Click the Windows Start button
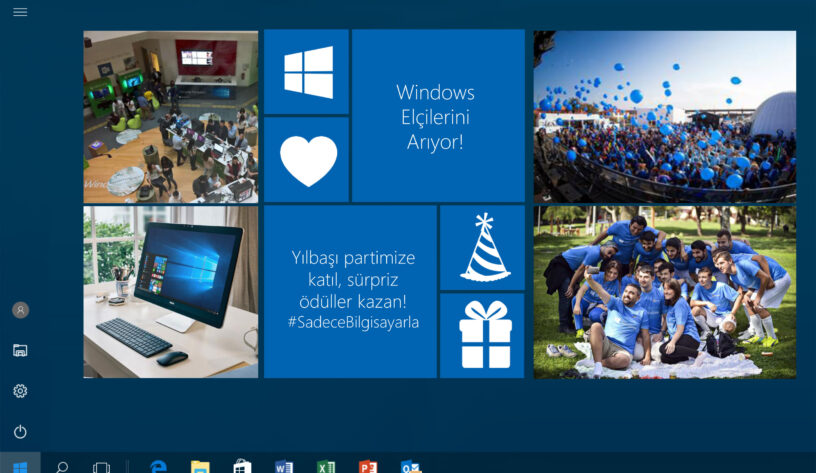 click(x=20, y=466)
